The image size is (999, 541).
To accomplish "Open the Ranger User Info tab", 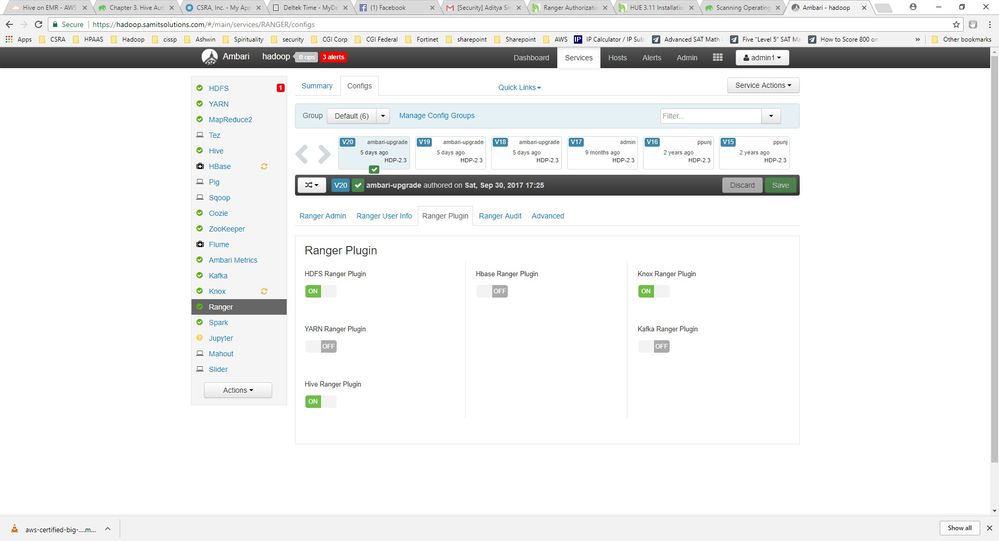I will click(x=384, y=216).
